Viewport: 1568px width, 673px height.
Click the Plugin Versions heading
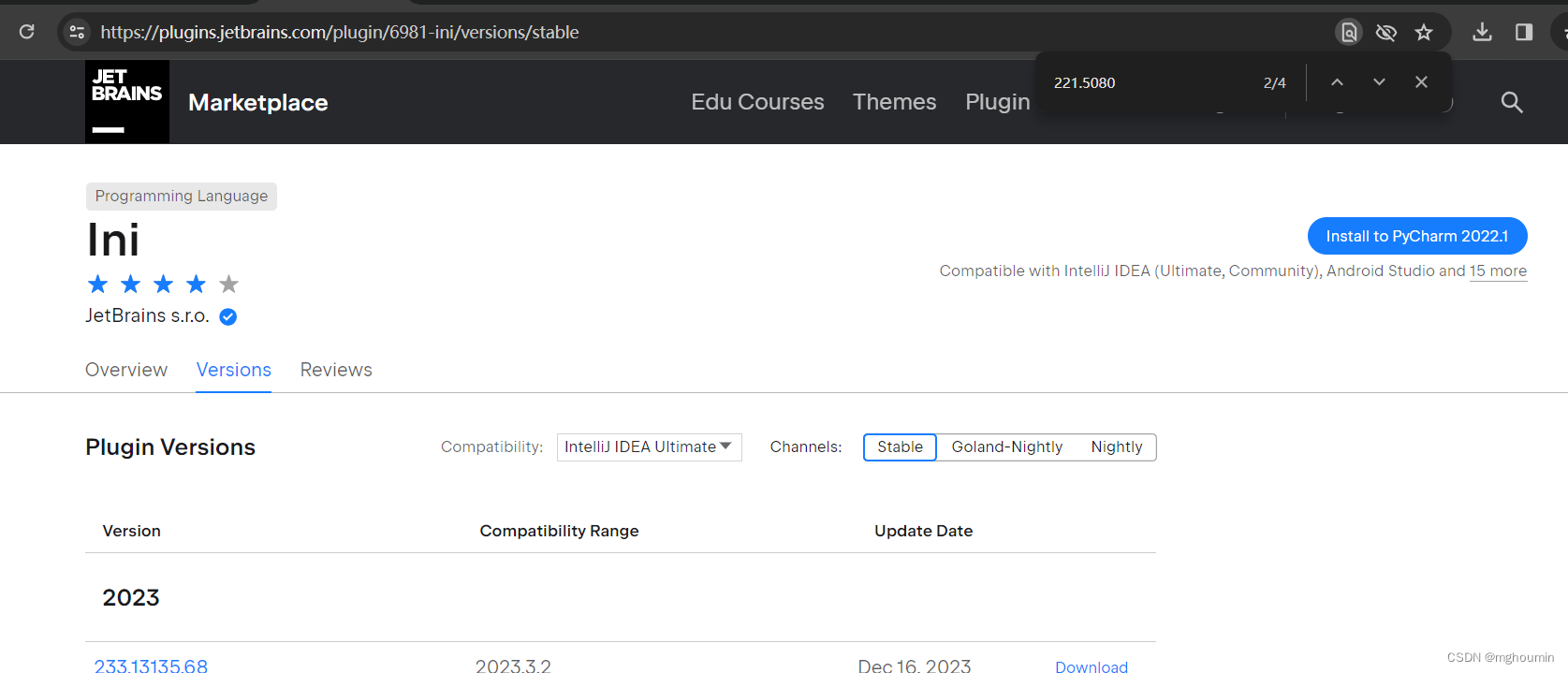click(x=170, y=447)
